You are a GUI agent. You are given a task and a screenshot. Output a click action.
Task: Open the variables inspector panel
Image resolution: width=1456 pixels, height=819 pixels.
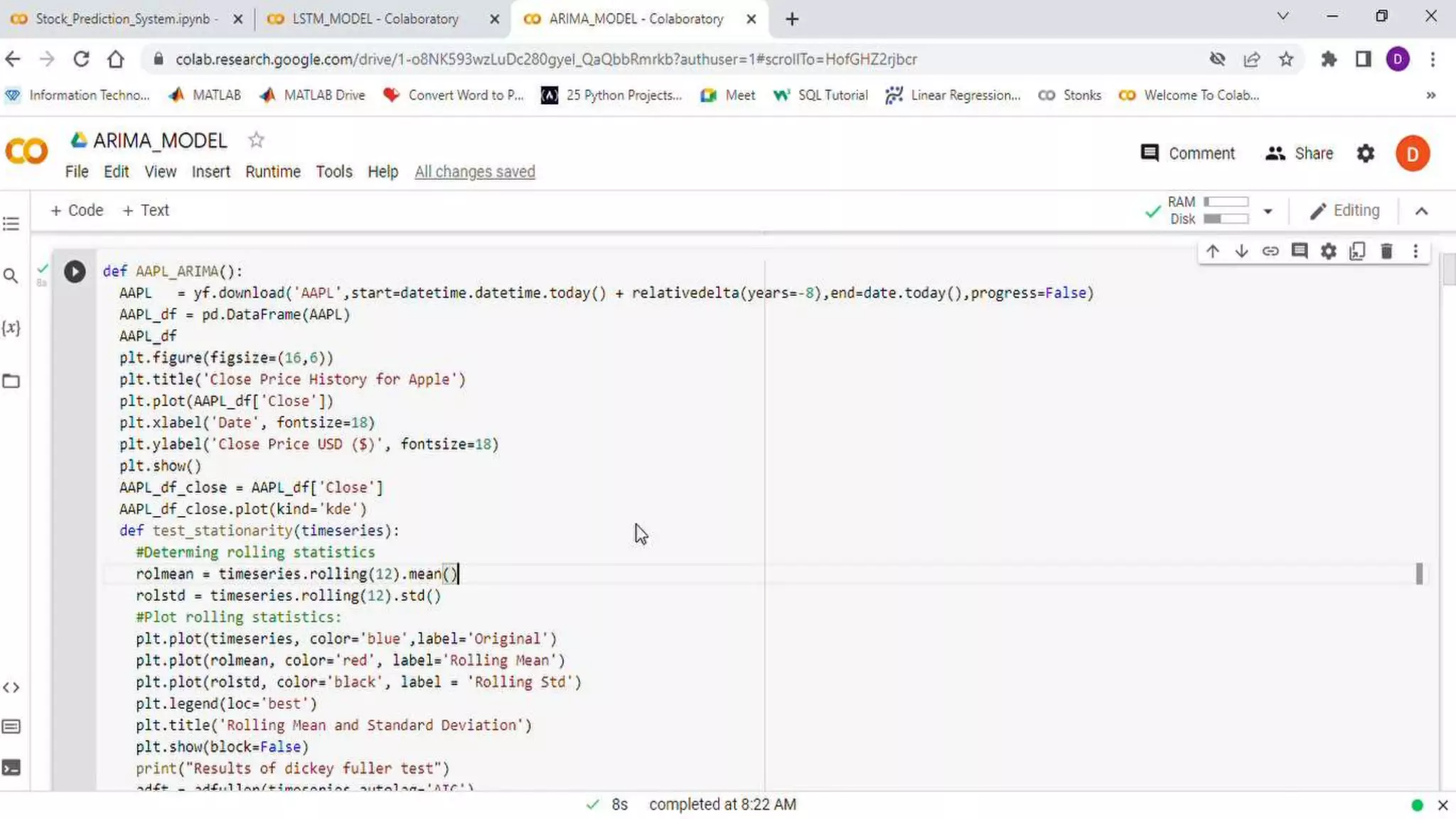point(11,328)
